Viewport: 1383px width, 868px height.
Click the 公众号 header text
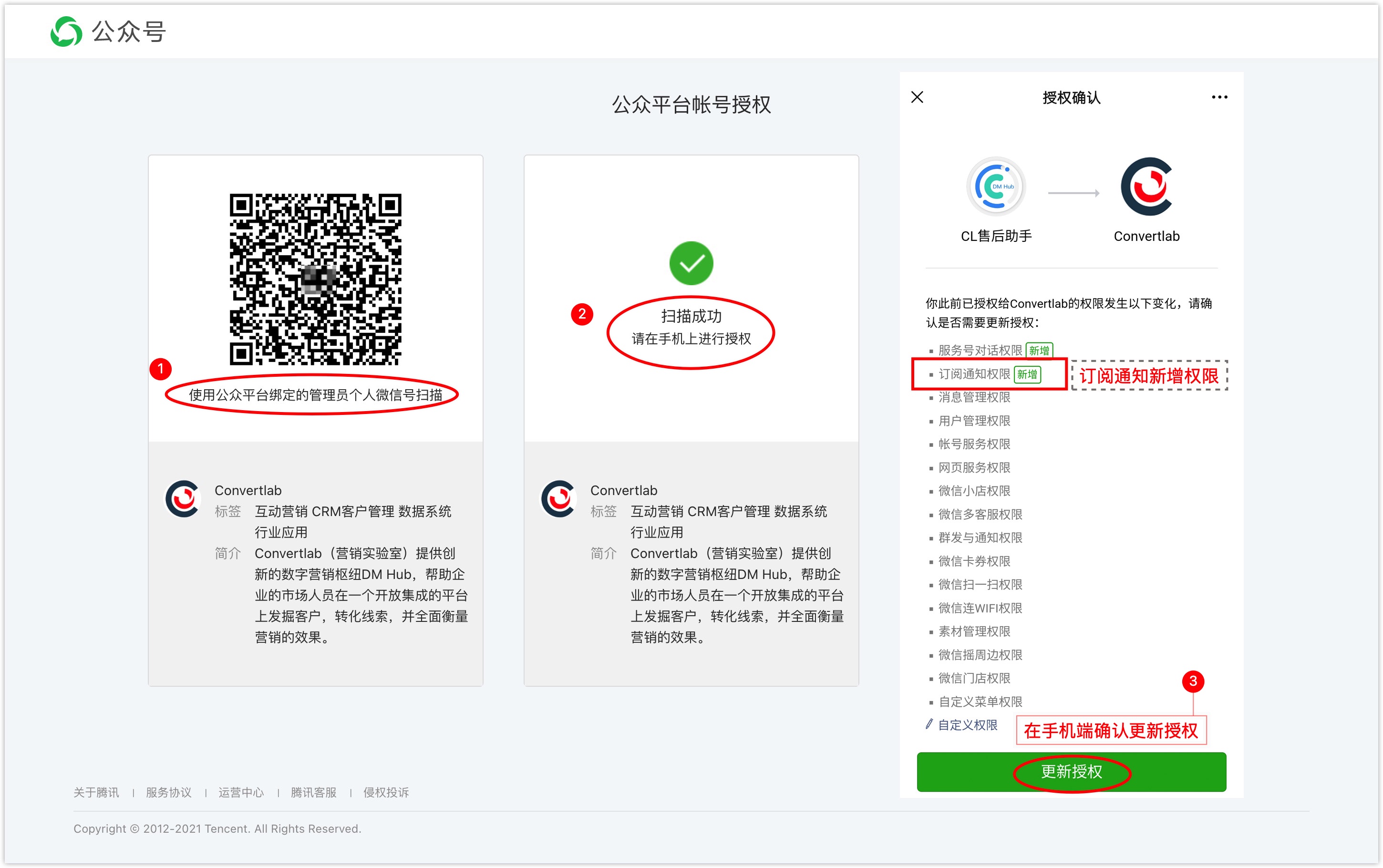click(129, 31)
